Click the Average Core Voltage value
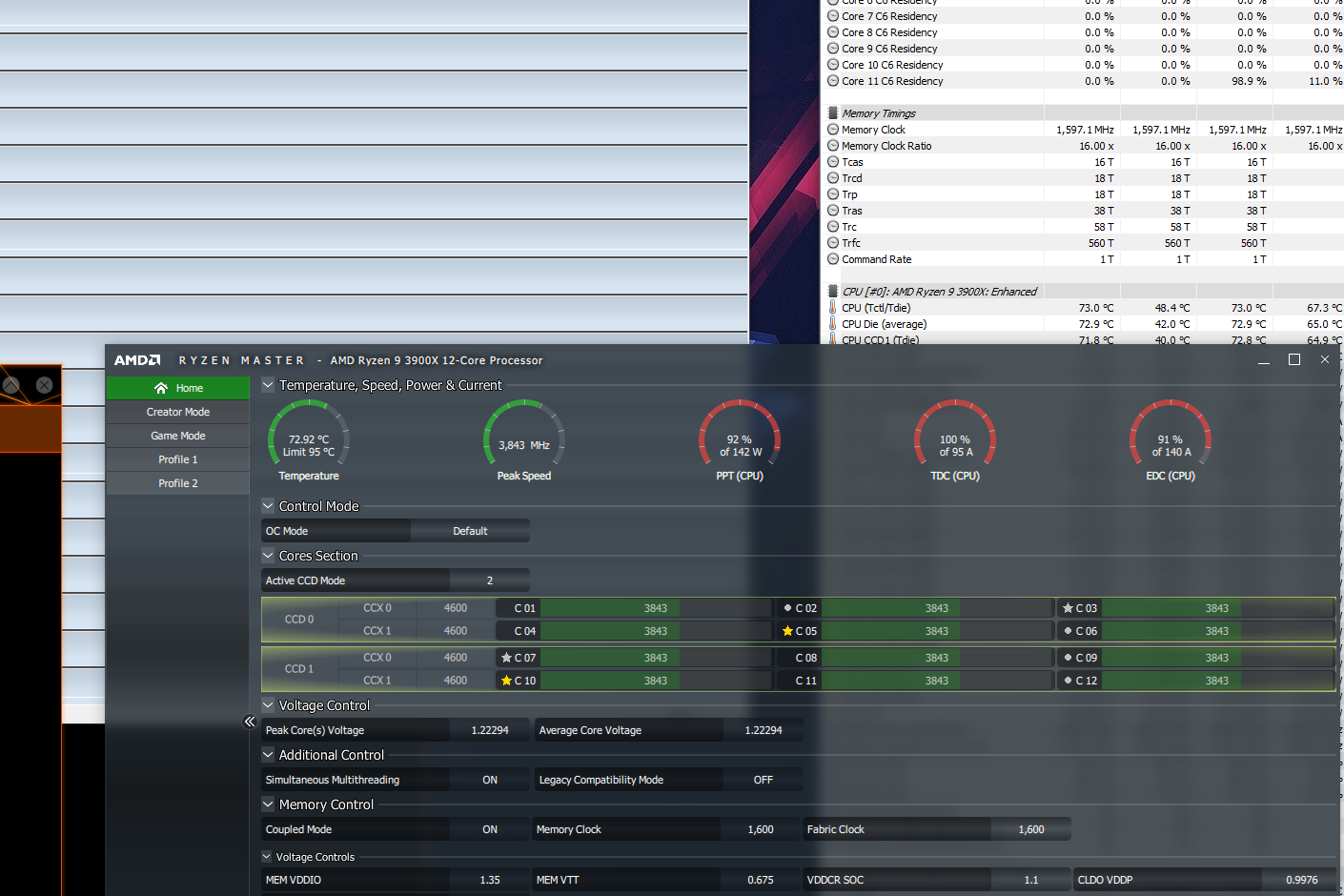 tap(764, 730)
